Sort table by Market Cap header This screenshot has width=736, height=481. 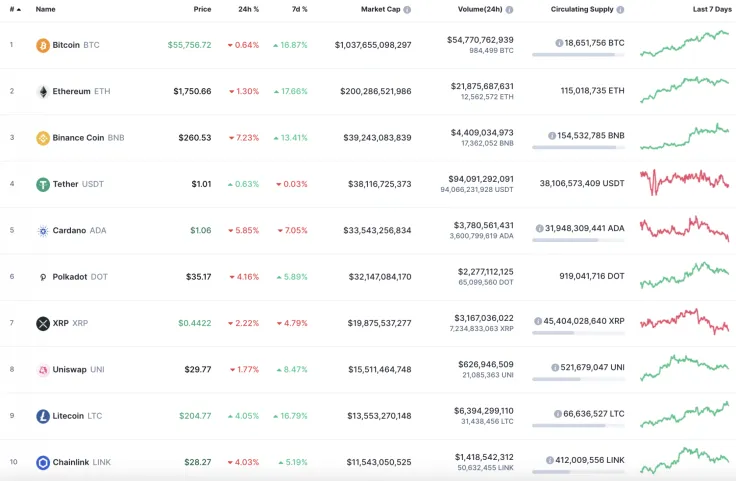point(381,9)
